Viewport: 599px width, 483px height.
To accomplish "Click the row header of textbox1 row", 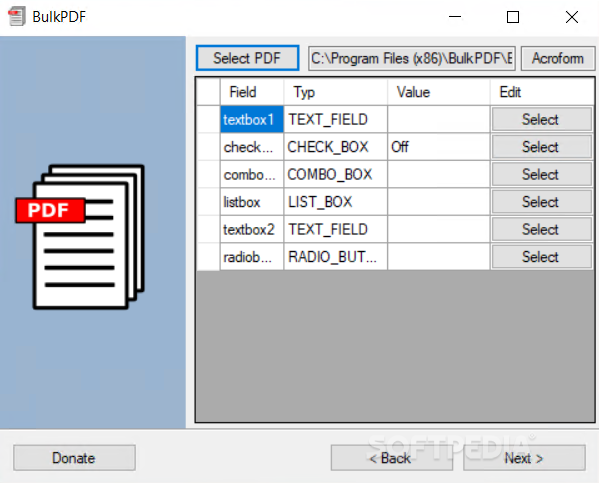I will (x=208, y=120).
